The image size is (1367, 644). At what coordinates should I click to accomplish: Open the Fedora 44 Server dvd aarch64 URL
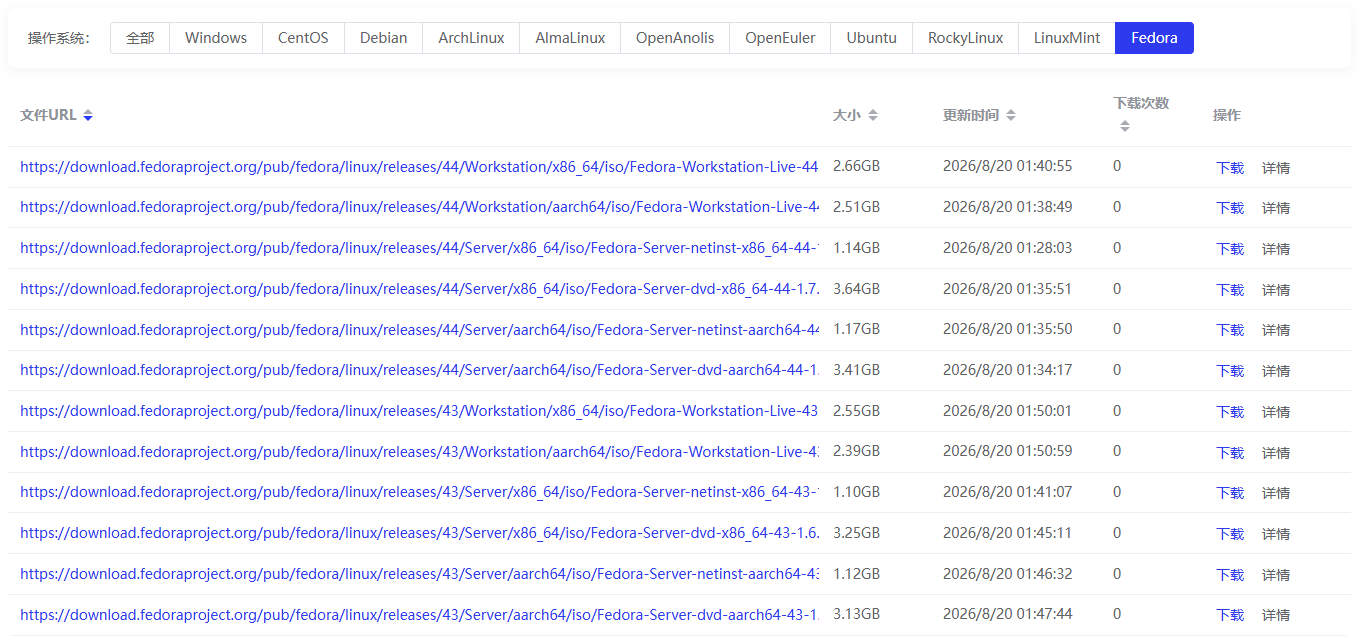point(419,370)
